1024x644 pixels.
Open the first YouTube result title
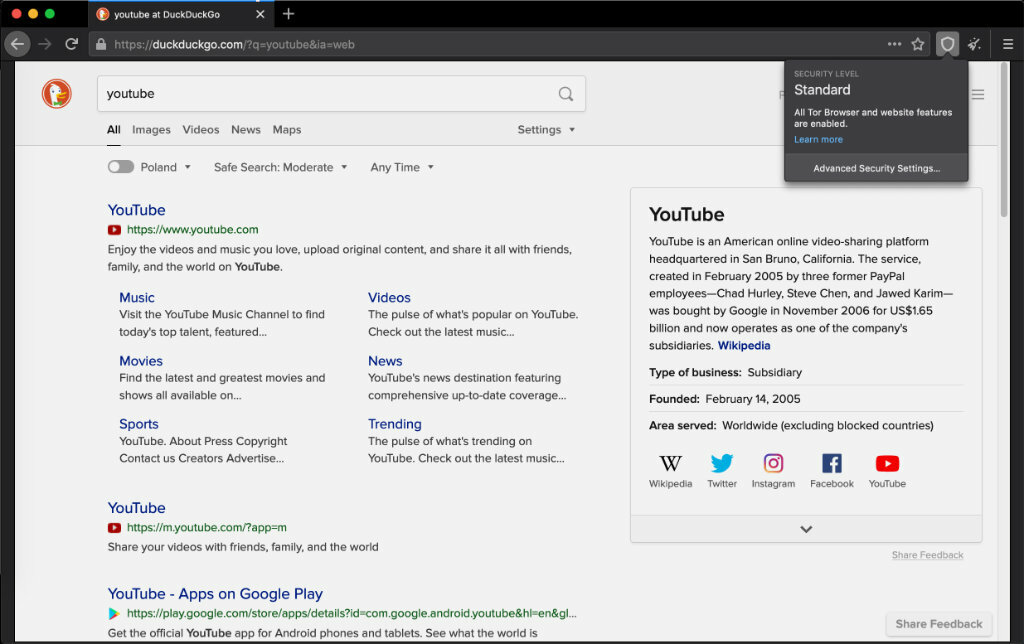click(136, 210)
